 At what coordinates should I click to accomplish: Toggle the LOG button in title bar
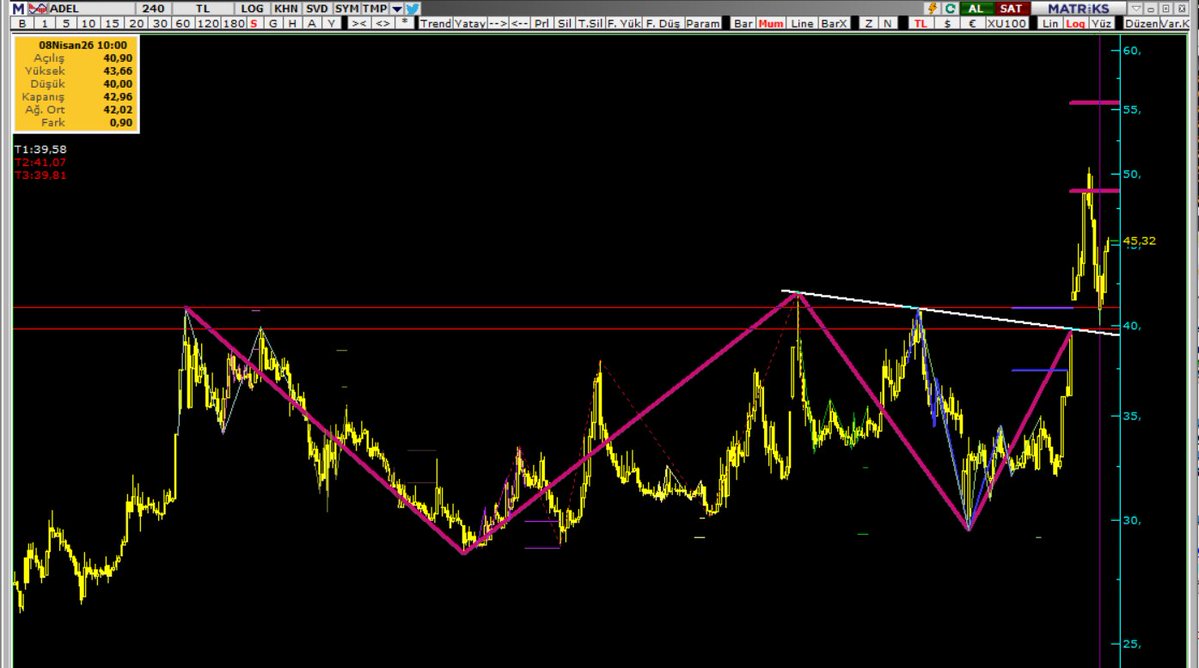(x=252, y=8)
